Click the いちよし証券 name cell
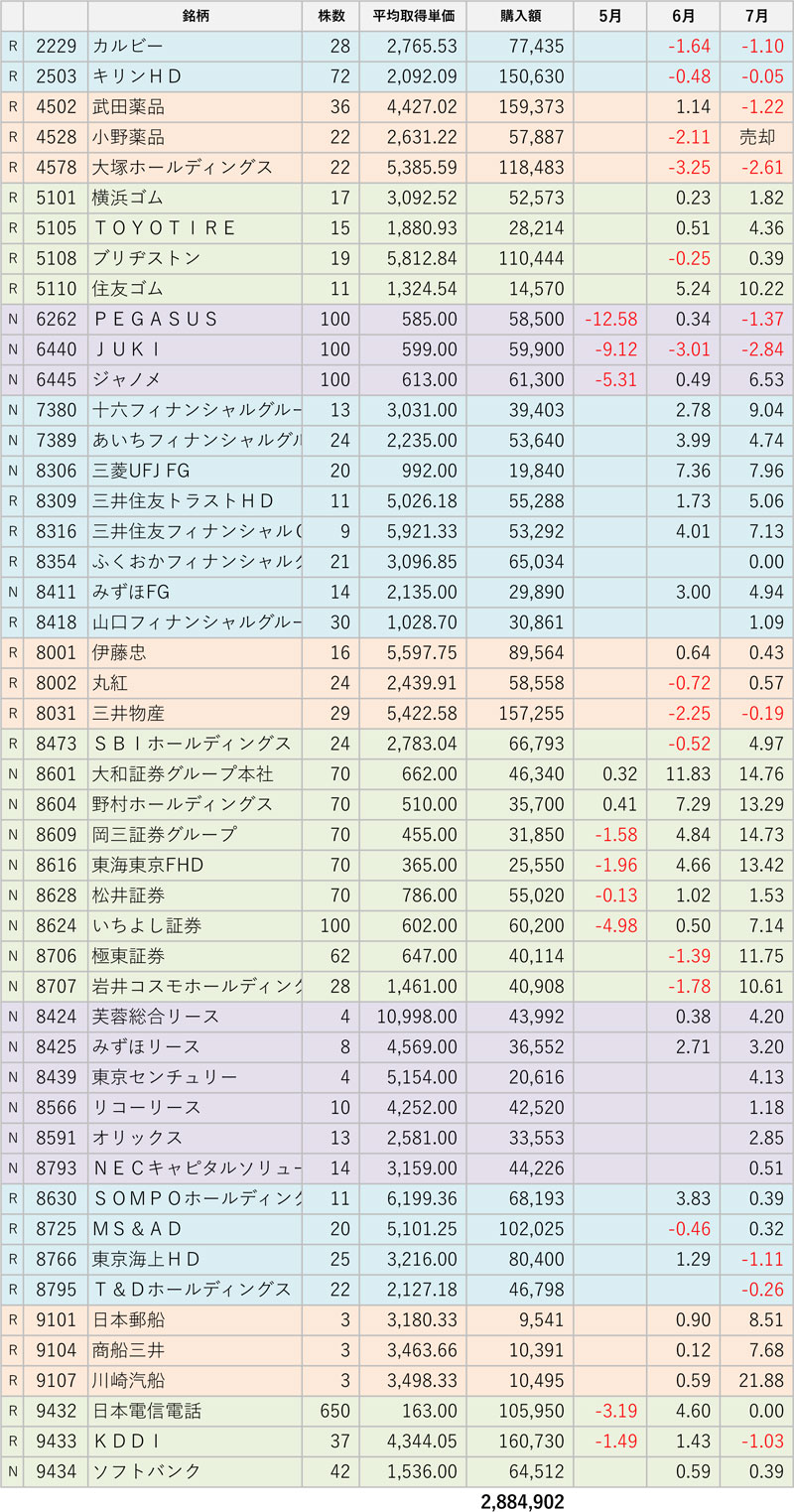794x1512 pixels. click(x=195, y=925)
